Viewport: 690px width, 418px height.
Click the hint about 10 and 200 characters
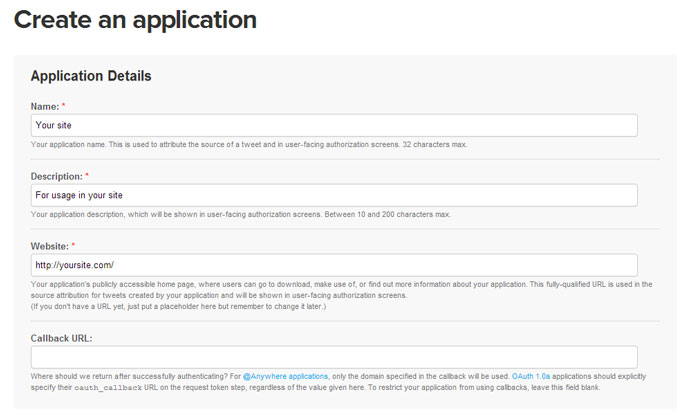tap(241, 215)
